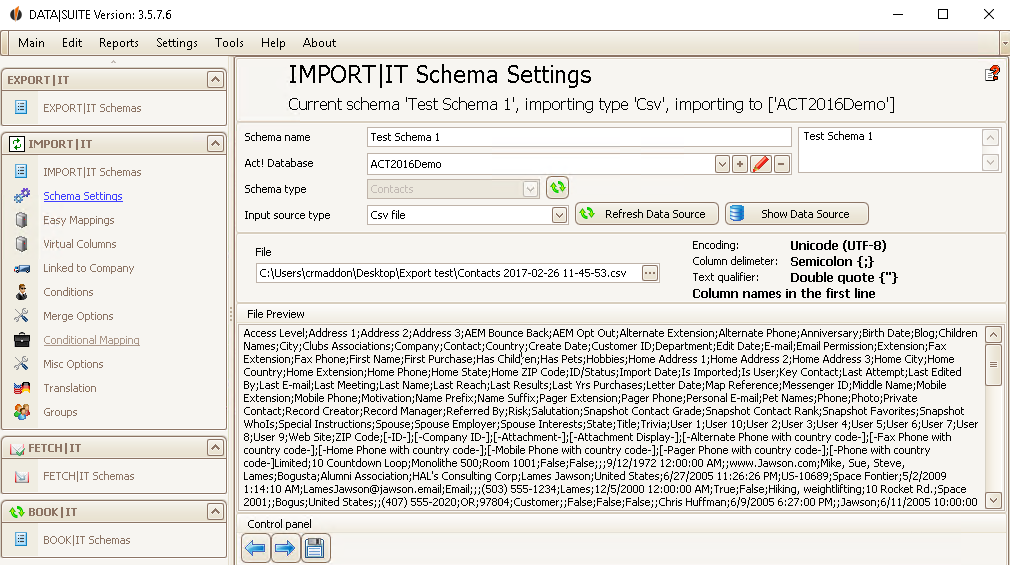
Task: Click the File path input field
Action: (x=449, y=273)
